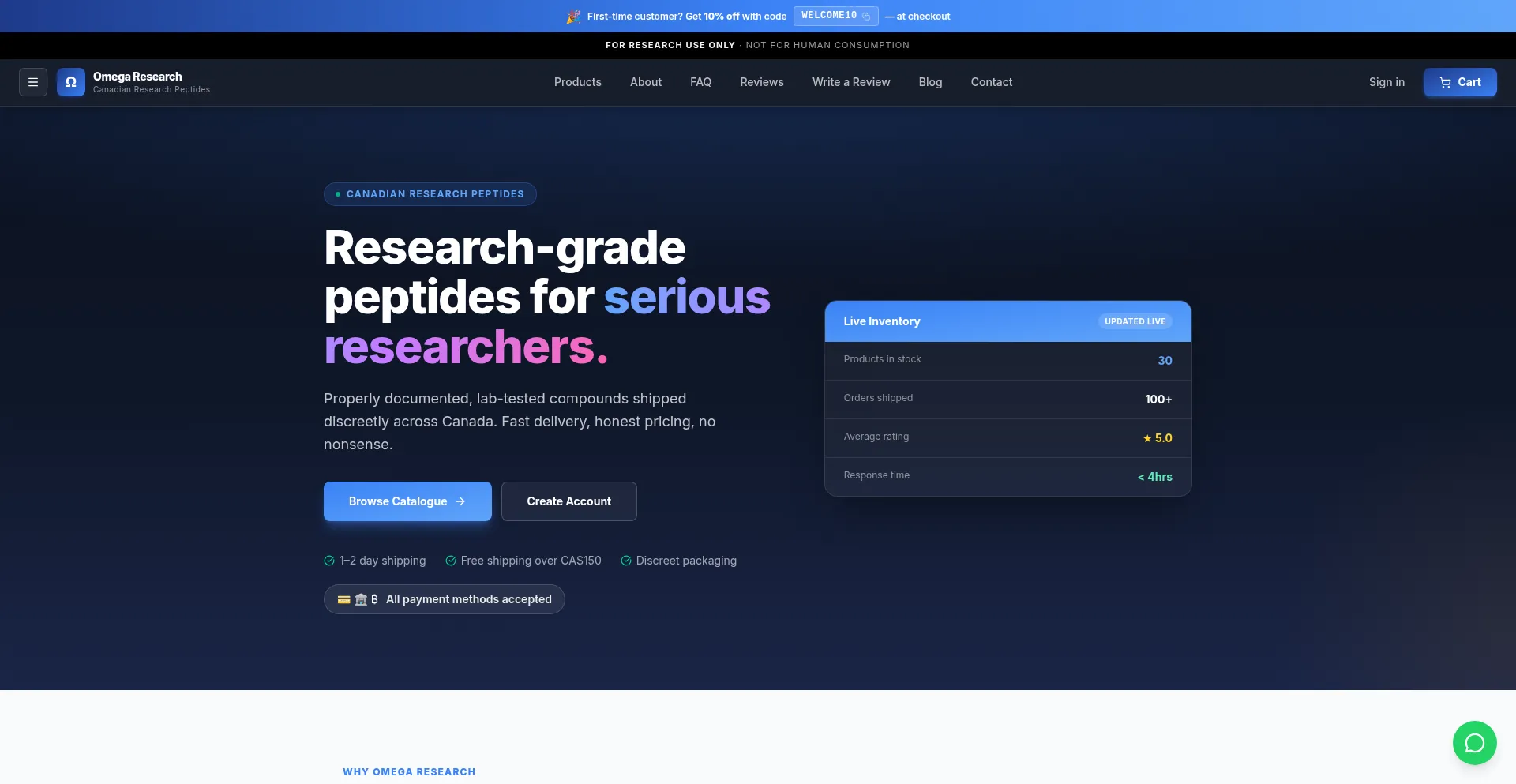
Task: Click the Discreet packaging checkmark icon
Action: (x=626, y=561)
